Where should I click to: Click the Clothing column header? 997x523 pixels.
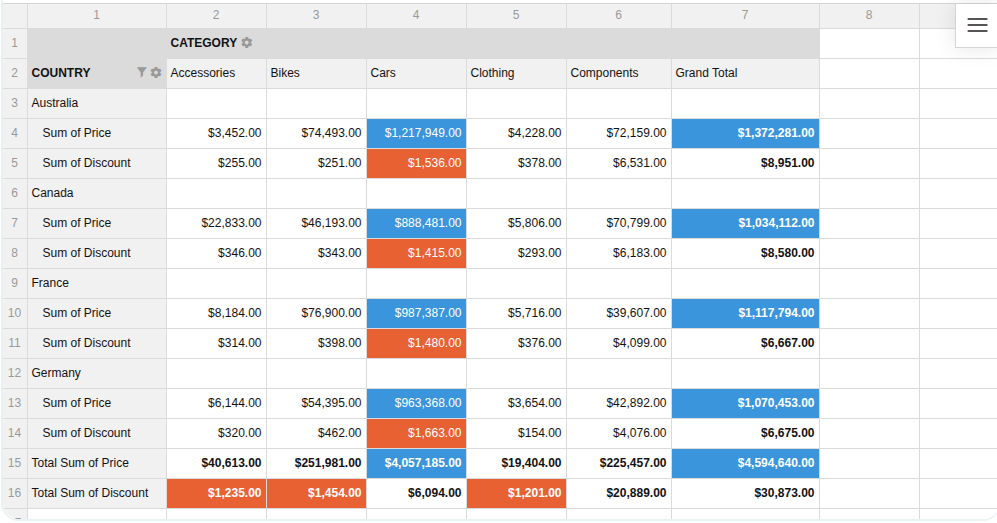point(492,73)
